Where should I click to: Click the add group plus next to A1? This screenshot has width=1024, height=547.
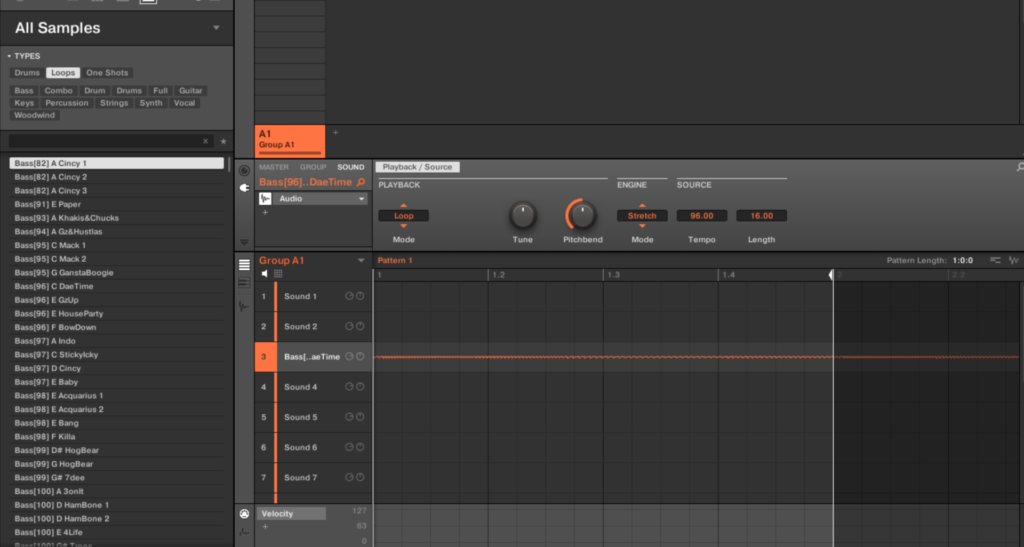[x=335, y=133]
